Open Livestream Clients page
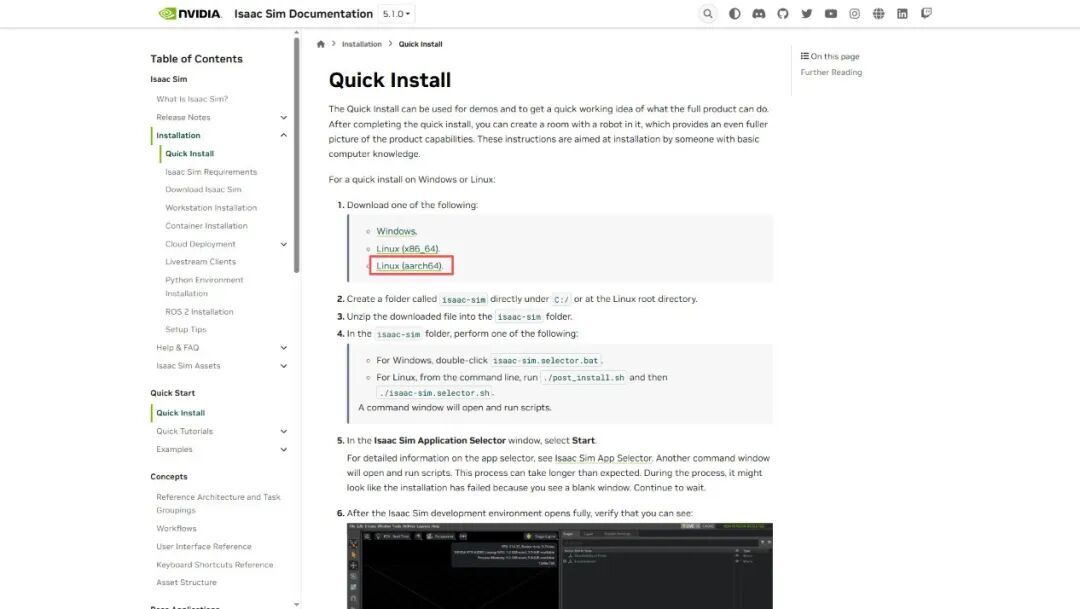1080x609 pixels. point(200,262)
